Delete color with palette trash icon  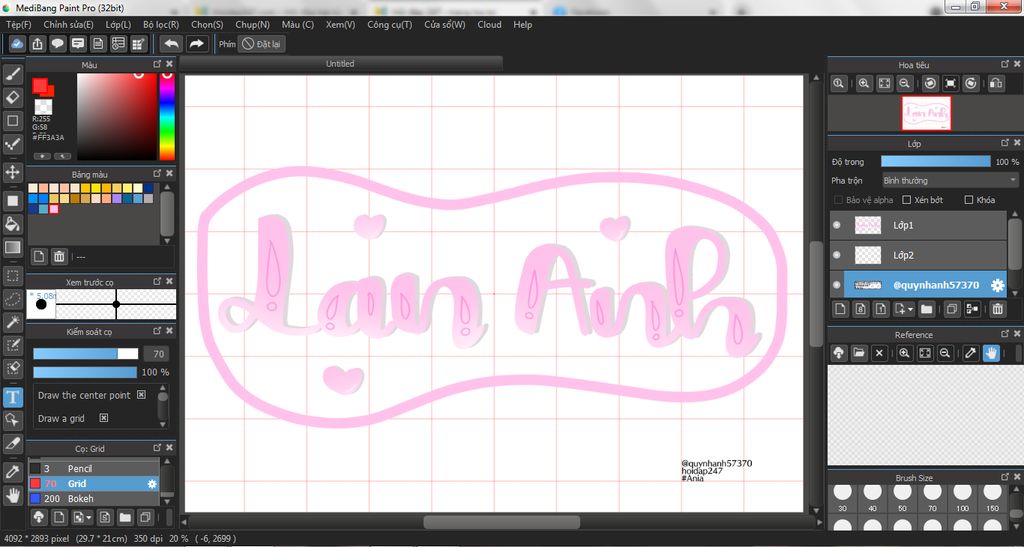59,257
